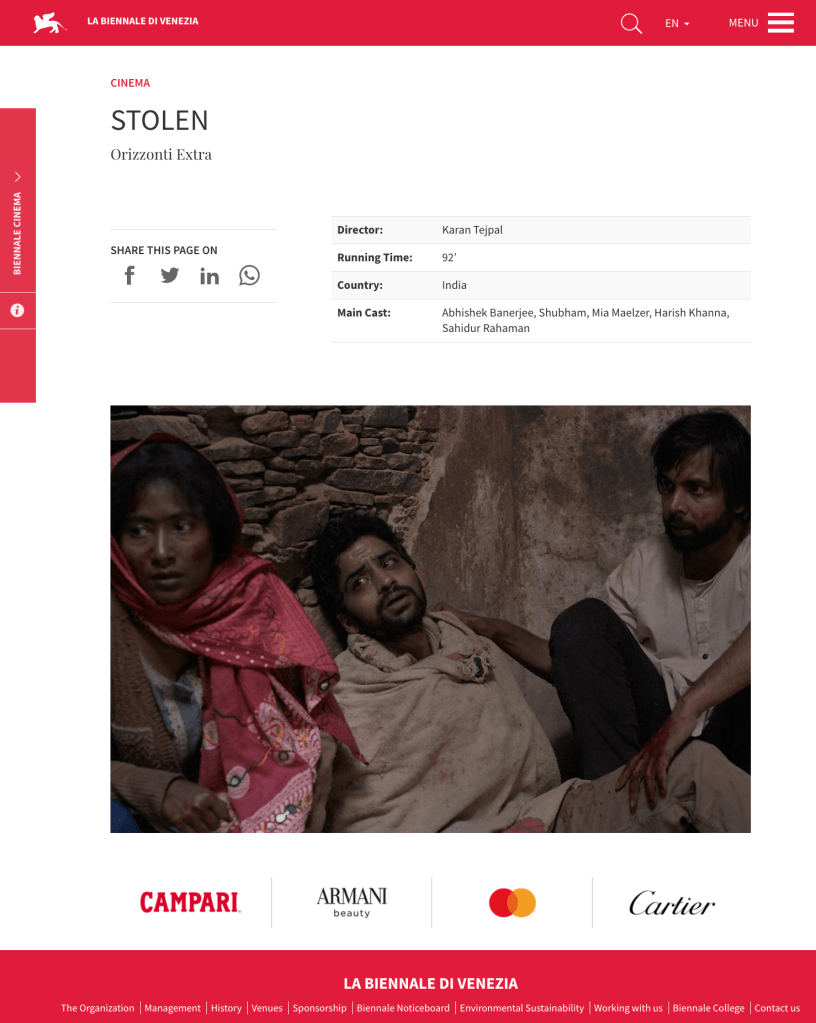Open the History footer link

[226, 1008]
